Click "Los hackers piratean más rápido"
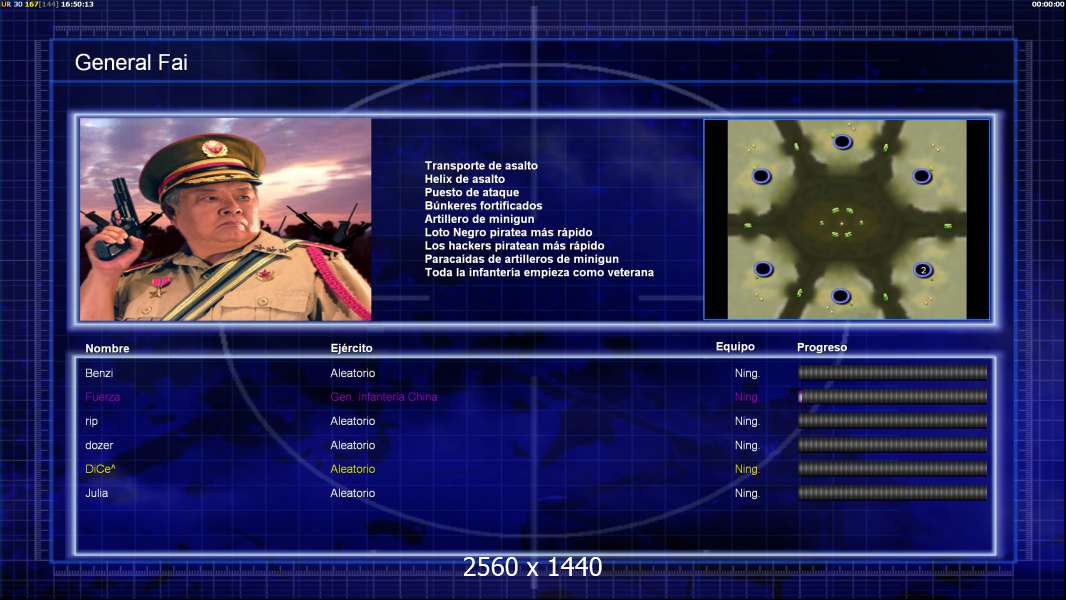This screenshot has width=1066, height=600. point(515,245)
